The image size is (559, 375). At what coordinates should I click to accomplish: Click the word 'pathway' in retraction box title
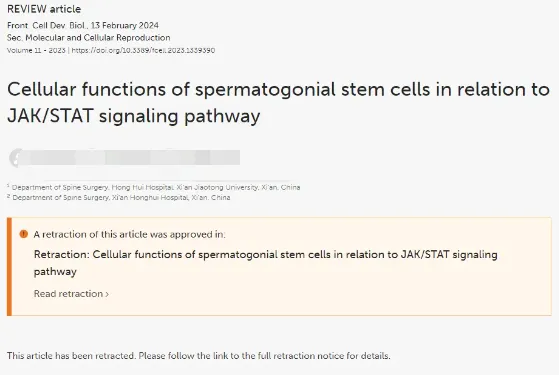[x=55, y=272]
